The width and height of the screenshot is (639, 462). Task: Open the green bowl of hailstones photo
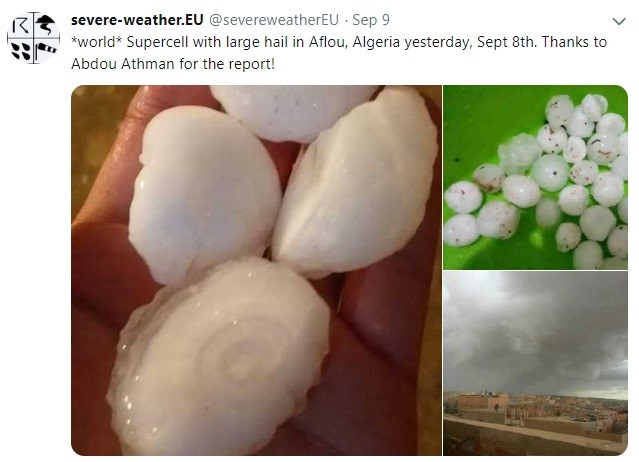tap(535, 177)
